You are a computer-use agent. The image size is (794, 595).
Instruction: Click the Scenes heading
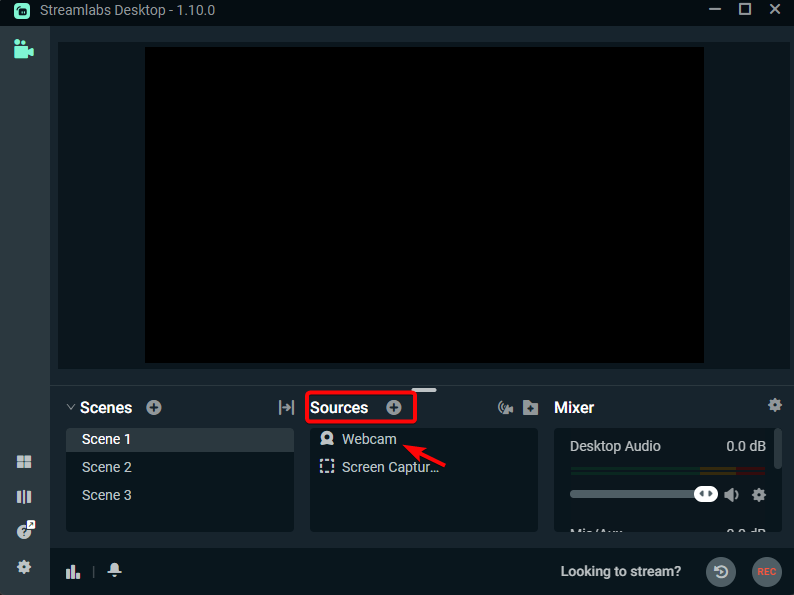[x=106, y=408]
